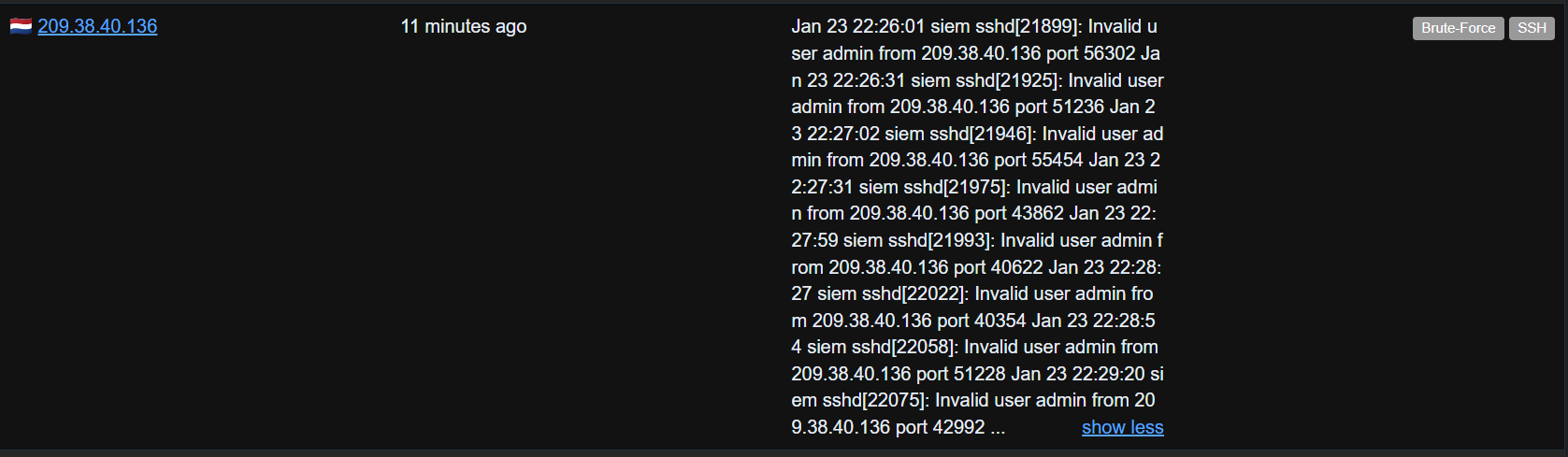
Task: Click the "11 minutes ago" timestamp
Action: pos(464,26)
